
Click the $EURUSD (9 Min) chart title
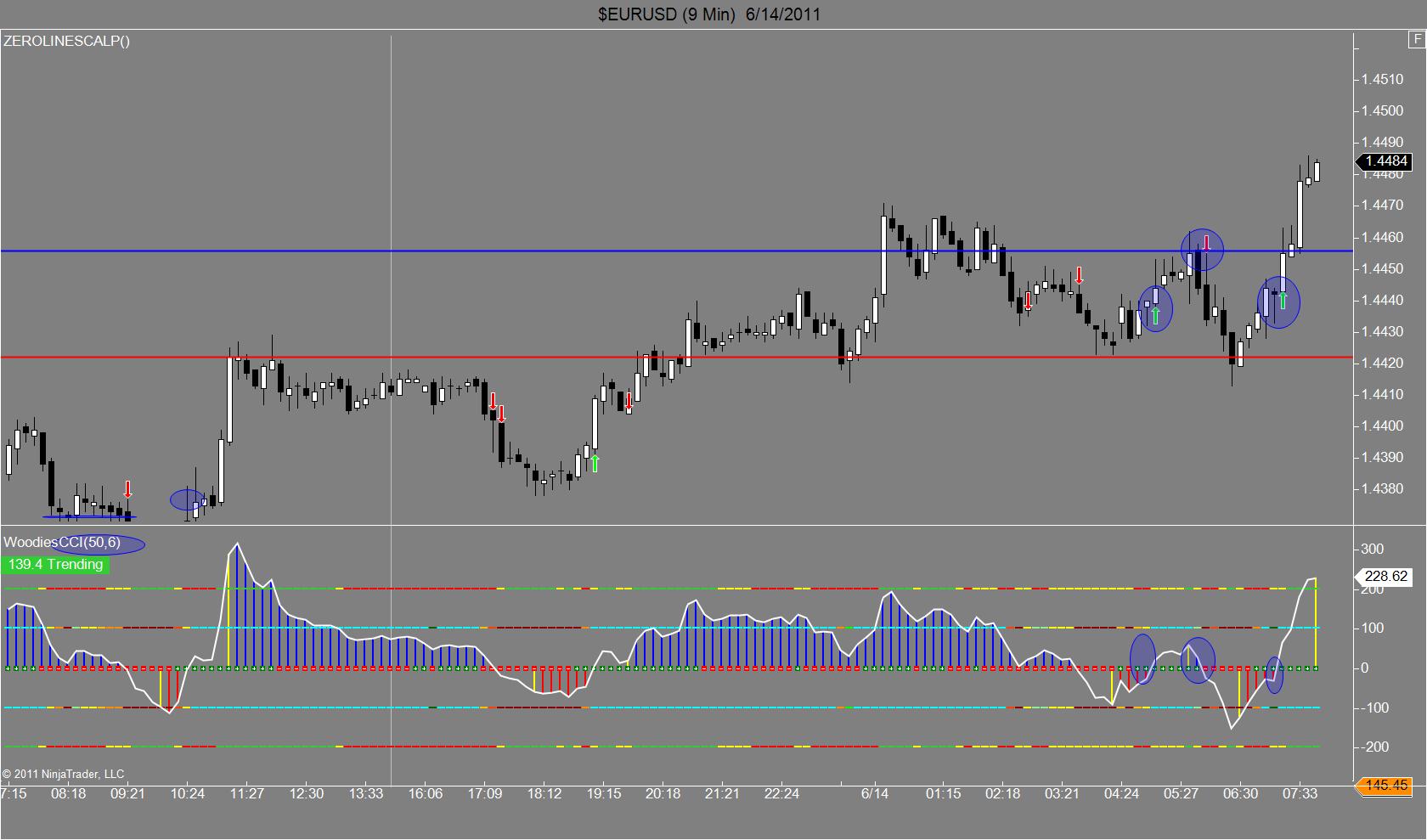tap(709, 14)
